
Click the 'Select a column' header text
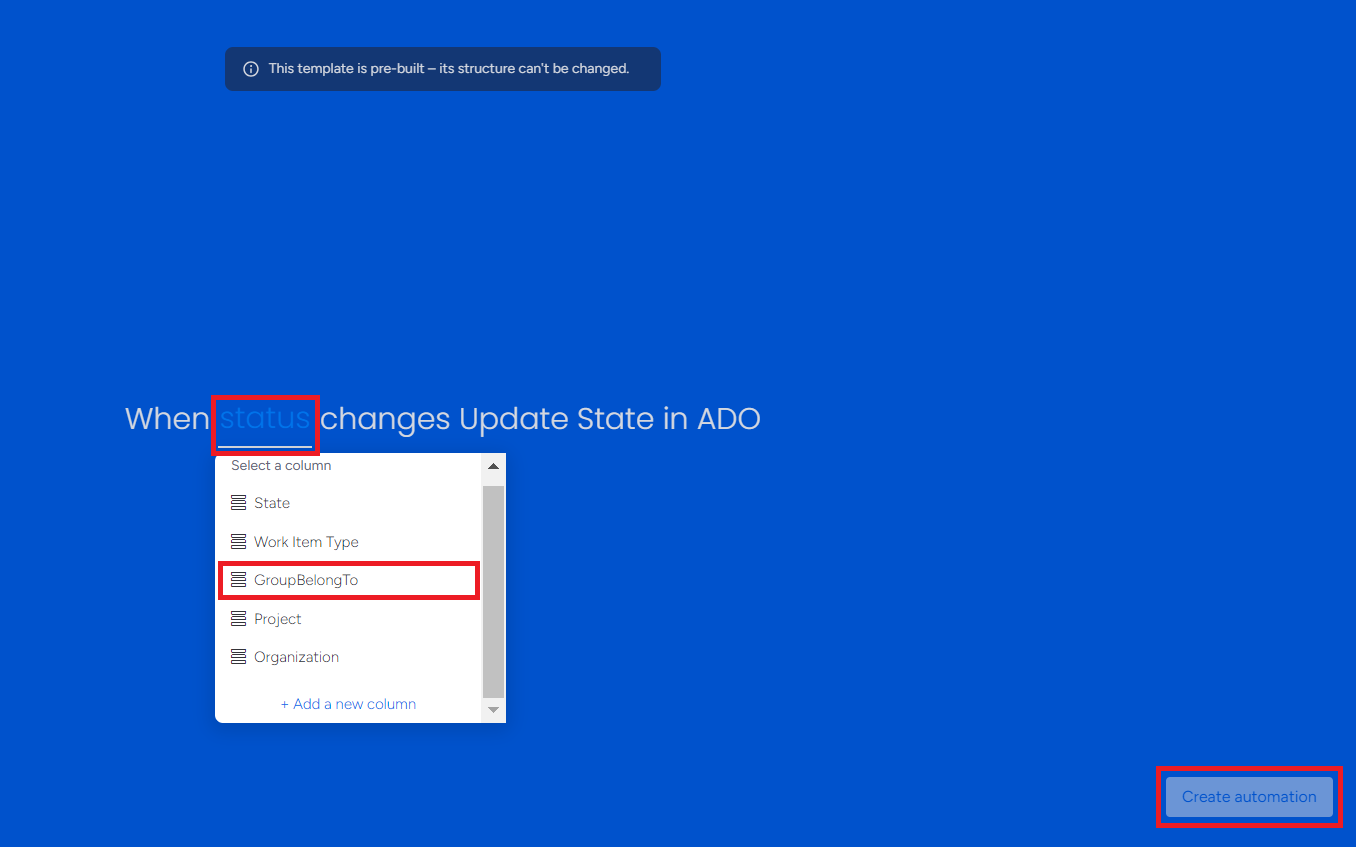pyautogui.click(x=281, y=466)
